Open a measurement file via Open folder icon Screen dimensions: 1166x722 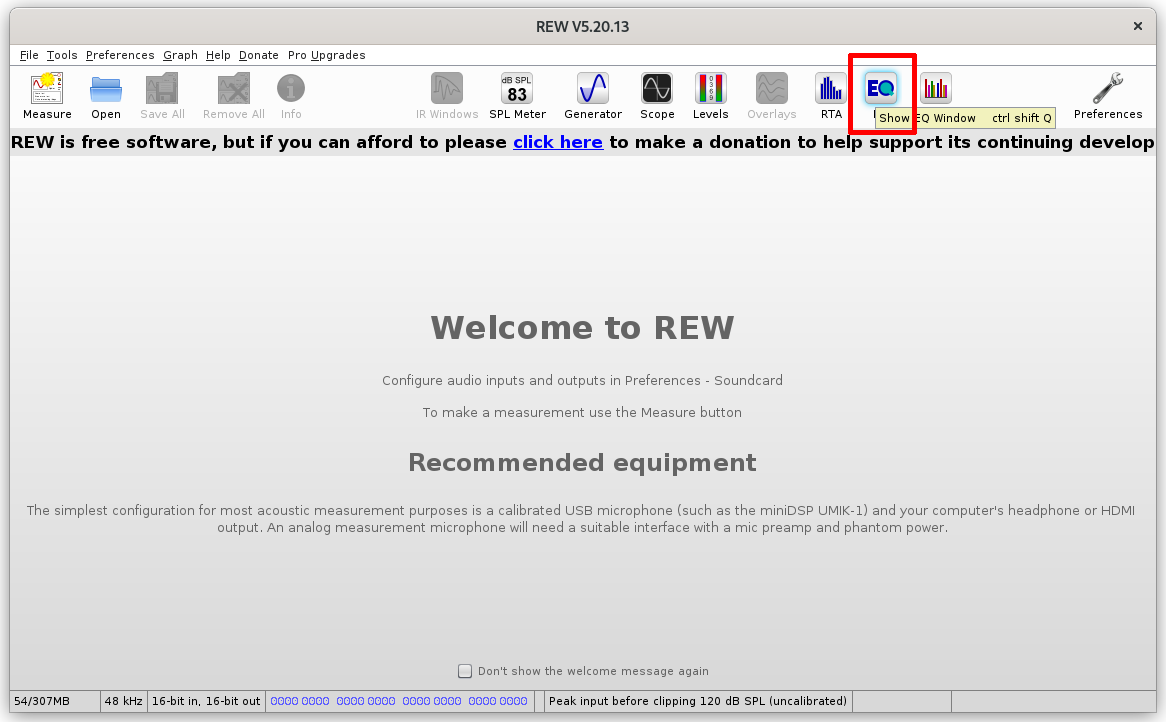[106, 88]
